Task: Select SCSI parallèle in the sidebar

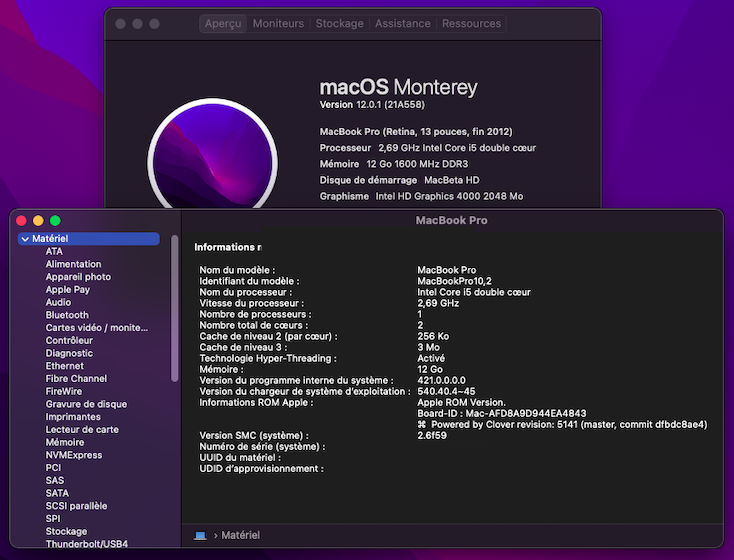Action: (x=76, y=506)
